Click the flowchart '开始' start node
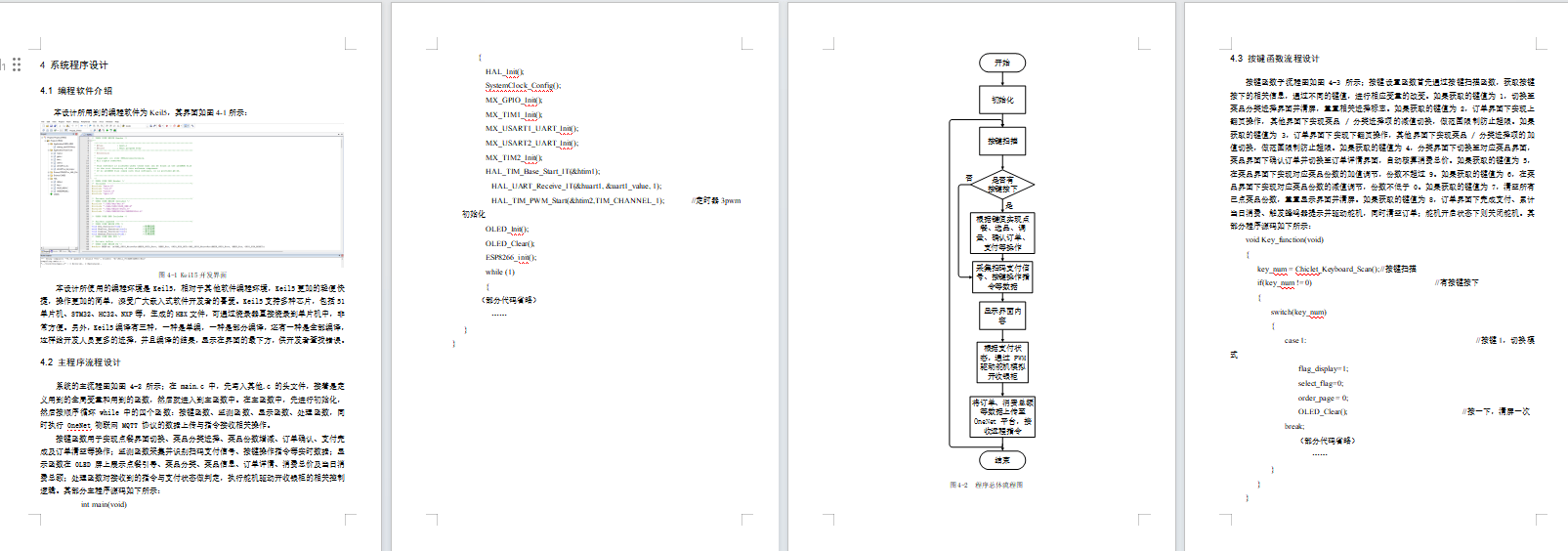The height and width of the screenshot is (551, 1568). pos(1002,63)
